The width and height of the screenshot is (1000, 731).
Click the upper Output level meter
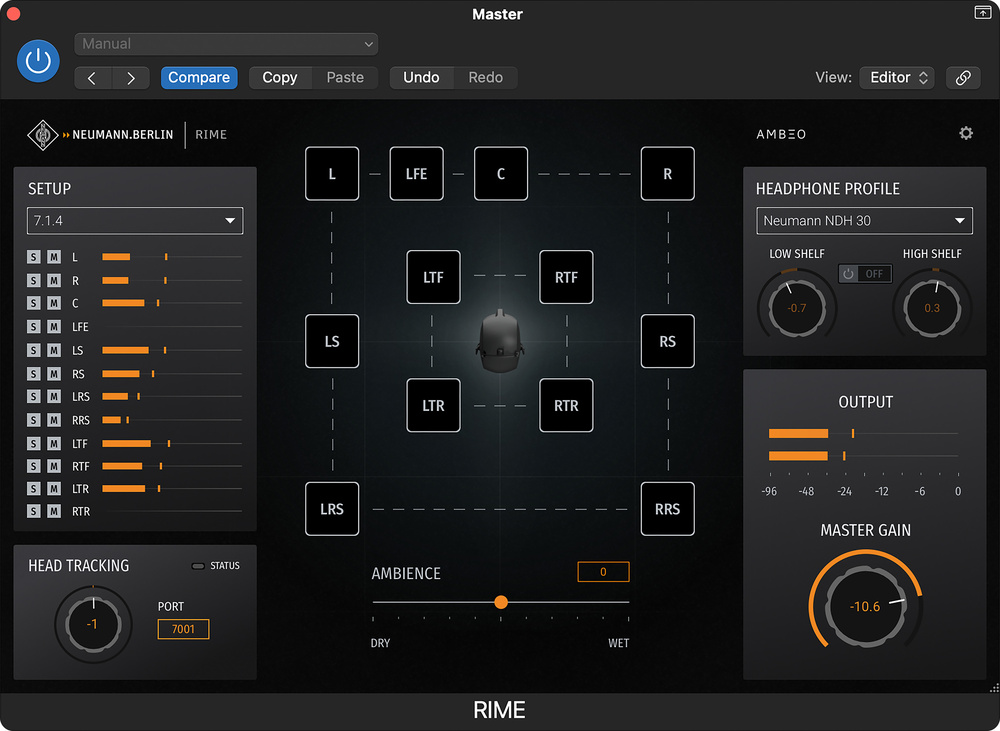tap(864, 434)
